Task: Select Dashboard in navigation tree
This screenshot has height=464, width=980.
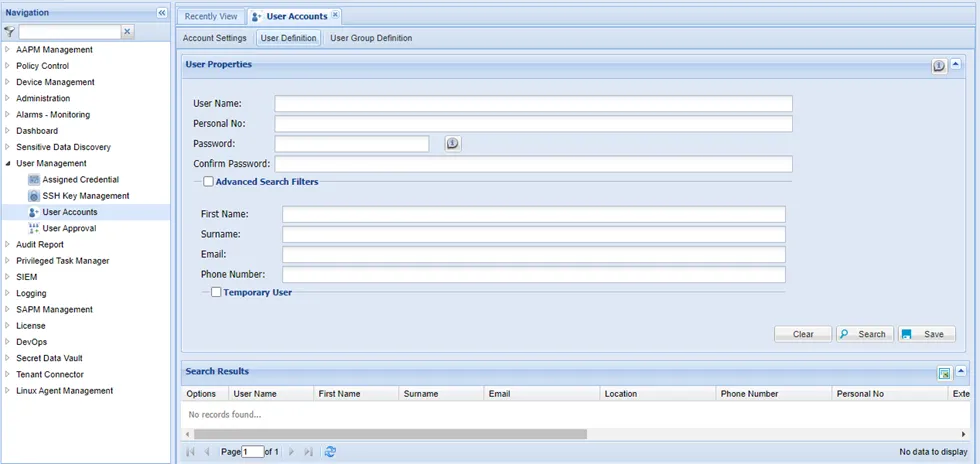Action: [37, 131]
